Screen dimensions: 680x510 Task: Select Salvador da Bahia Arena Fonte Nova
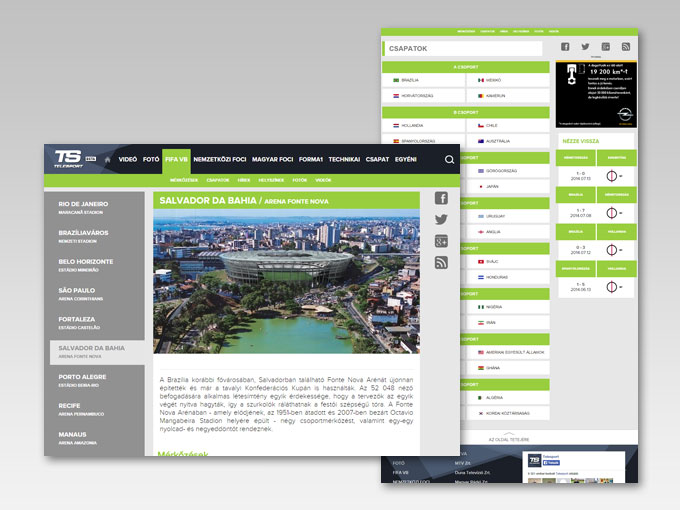(x=97, y=352)
